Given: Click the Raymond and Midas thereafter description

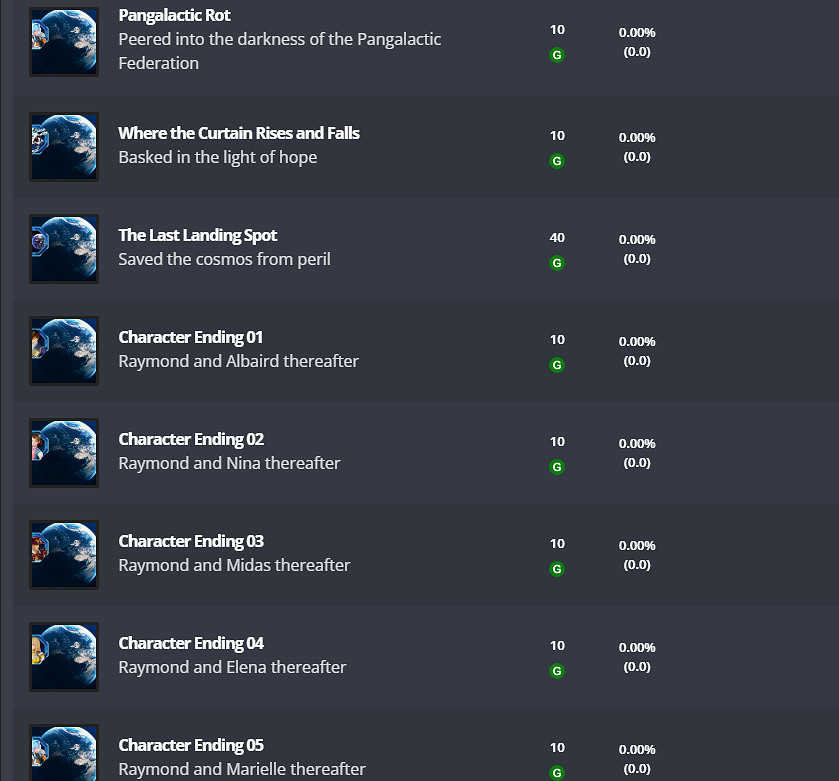Looking at the screenshot, I should pyautogui.click(x=234, y=565).
